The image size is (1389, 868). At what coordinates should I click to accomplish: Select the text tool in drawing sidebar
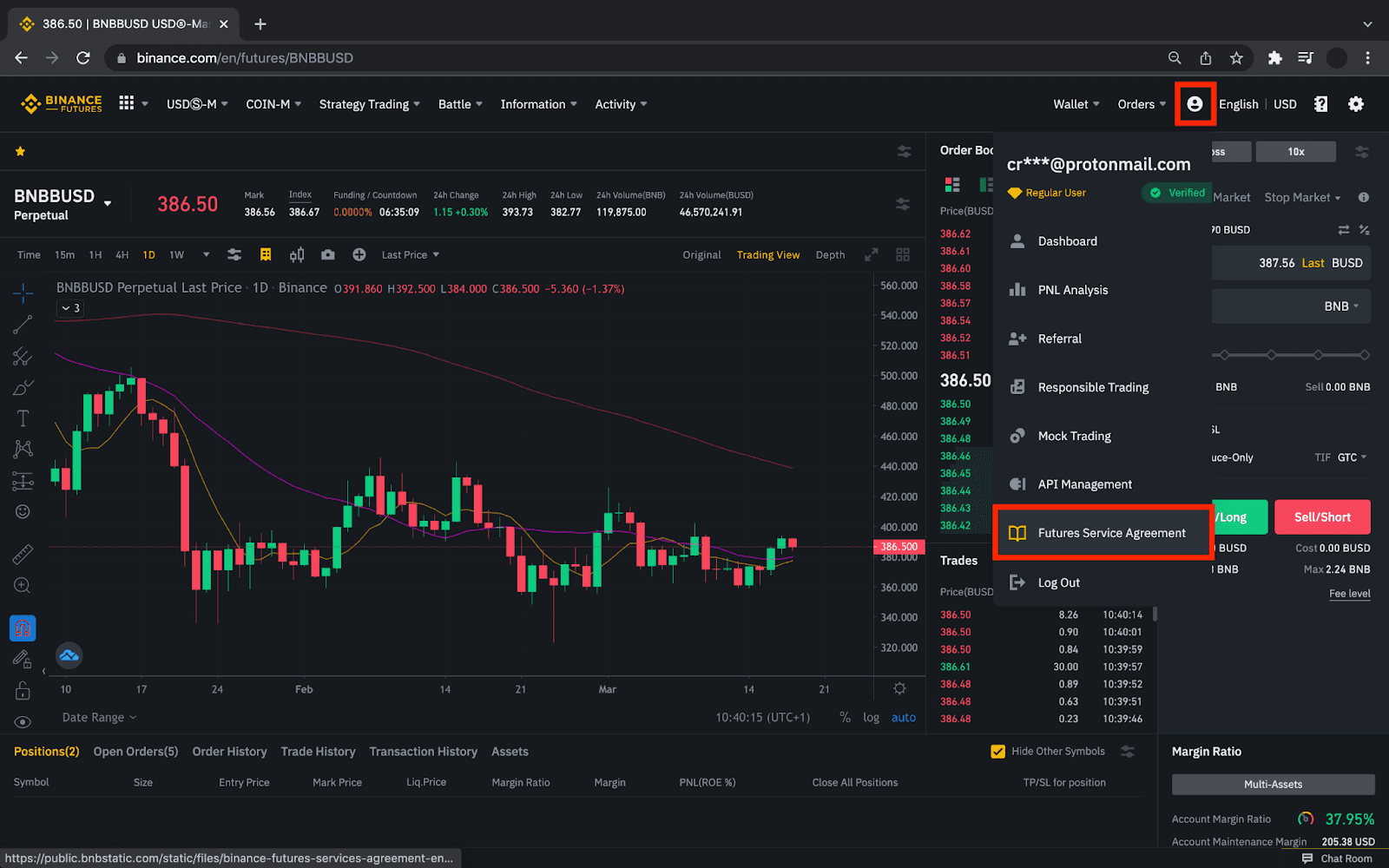tap(23, 418)
